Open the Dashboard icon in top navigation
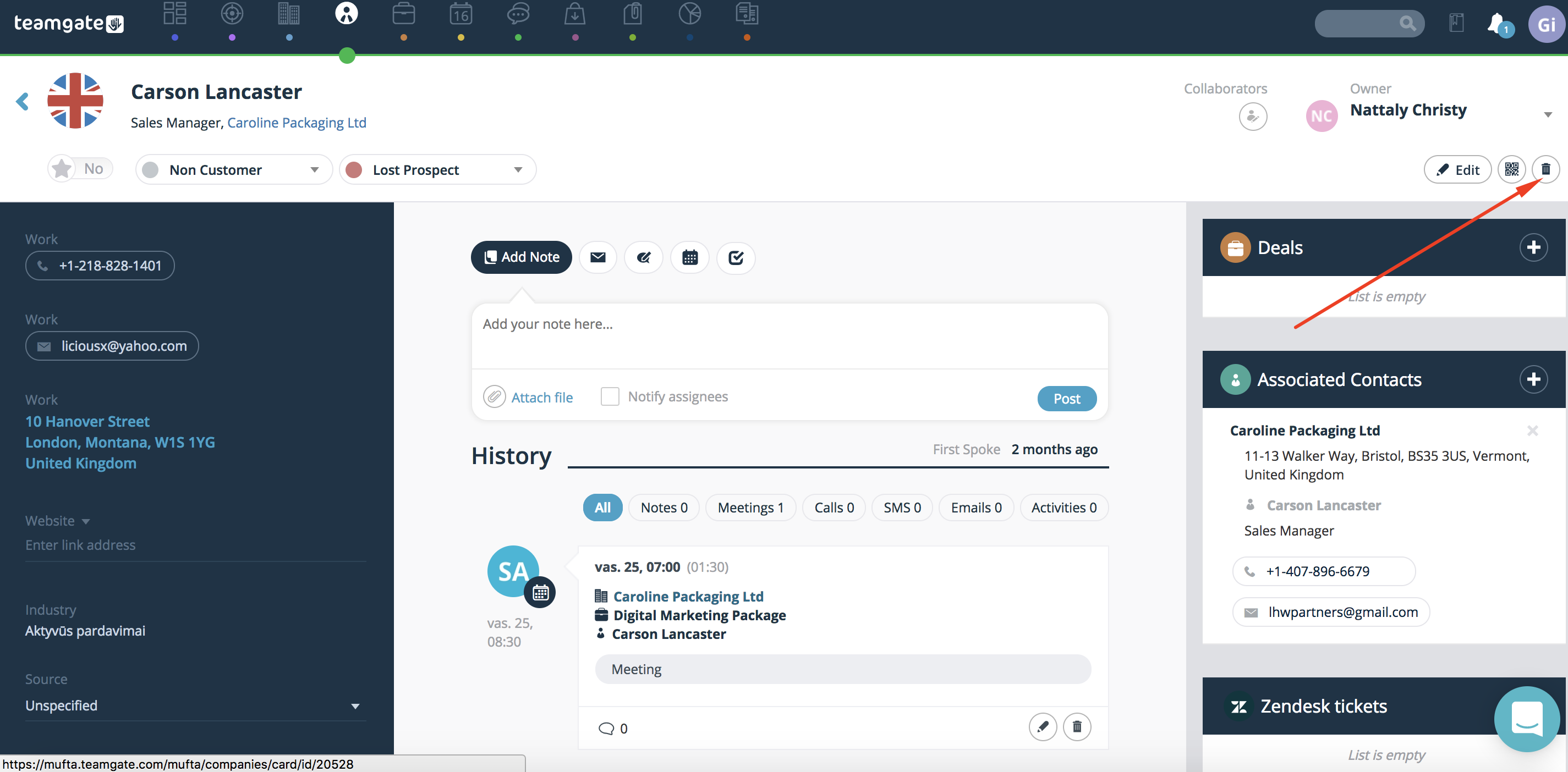 point(175,13)
